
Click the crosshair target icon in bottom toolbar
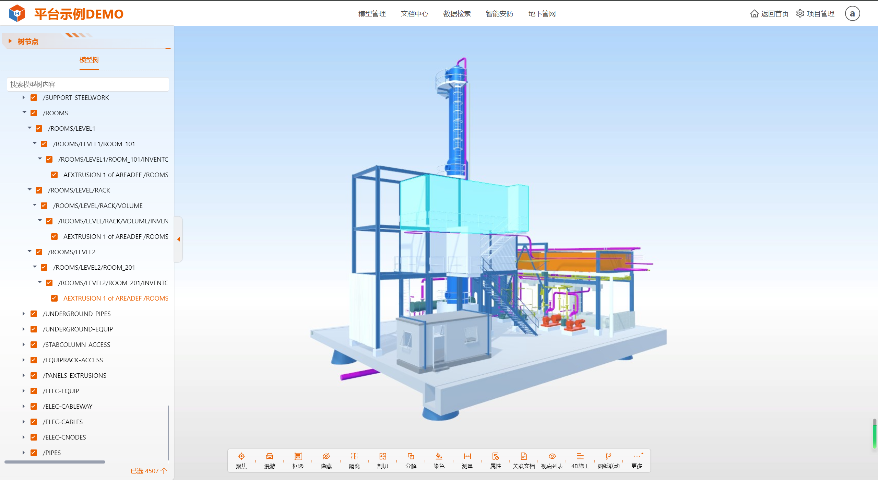pyautogui.click(x=241, y=455)
